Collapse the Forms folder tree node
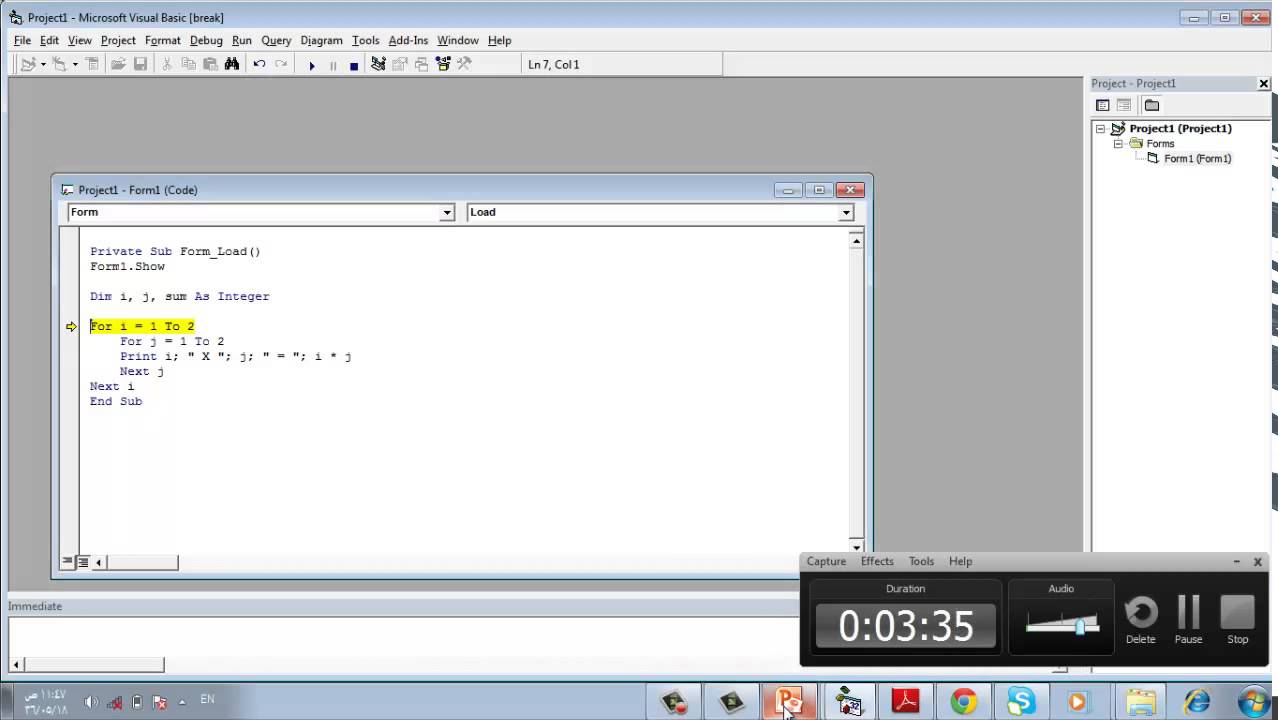1278x720 pixels. 1118,144
